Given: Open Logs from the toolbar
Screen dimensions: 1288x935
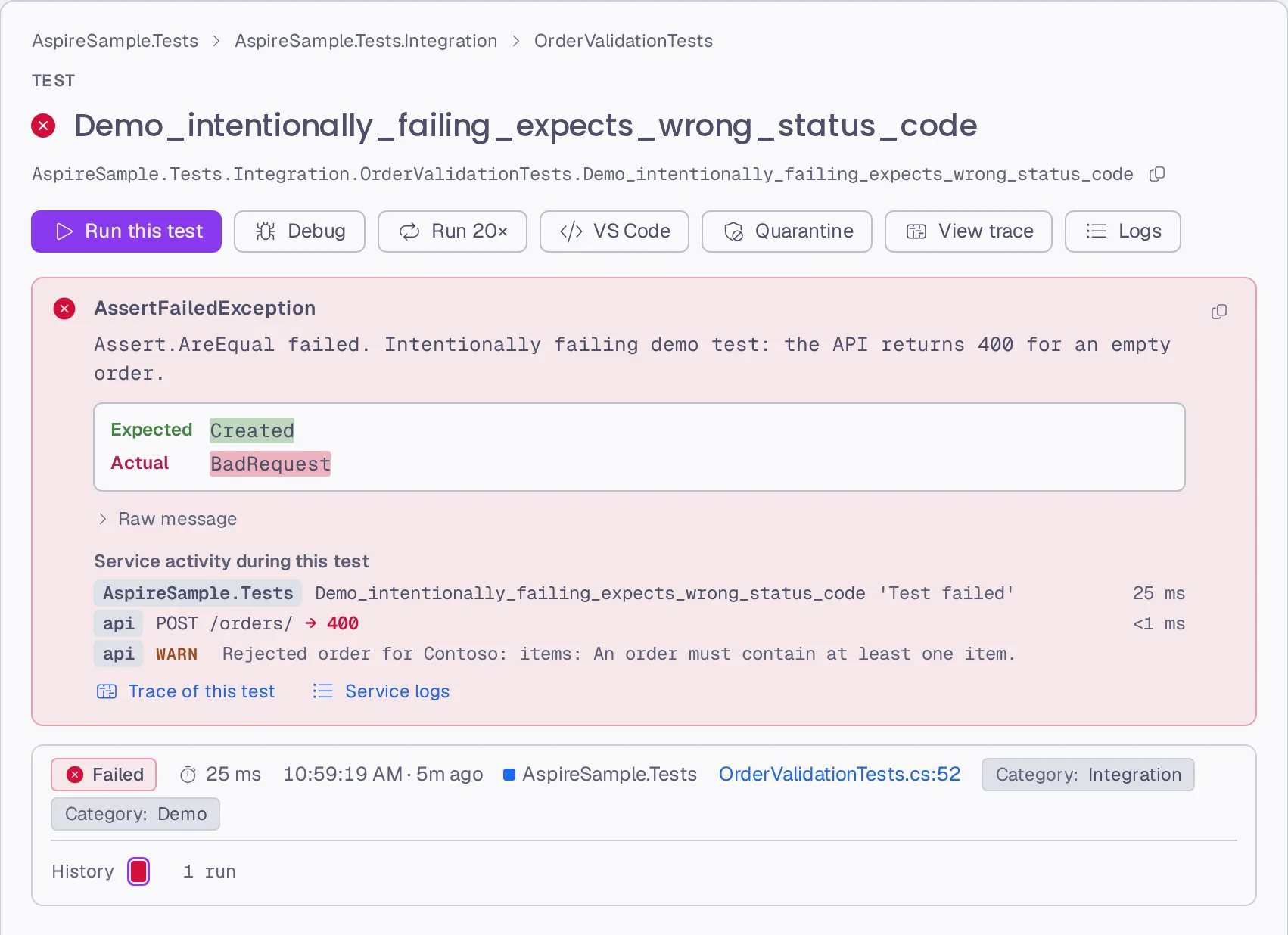Looking at the screenshot, I should pos(1123,231).
